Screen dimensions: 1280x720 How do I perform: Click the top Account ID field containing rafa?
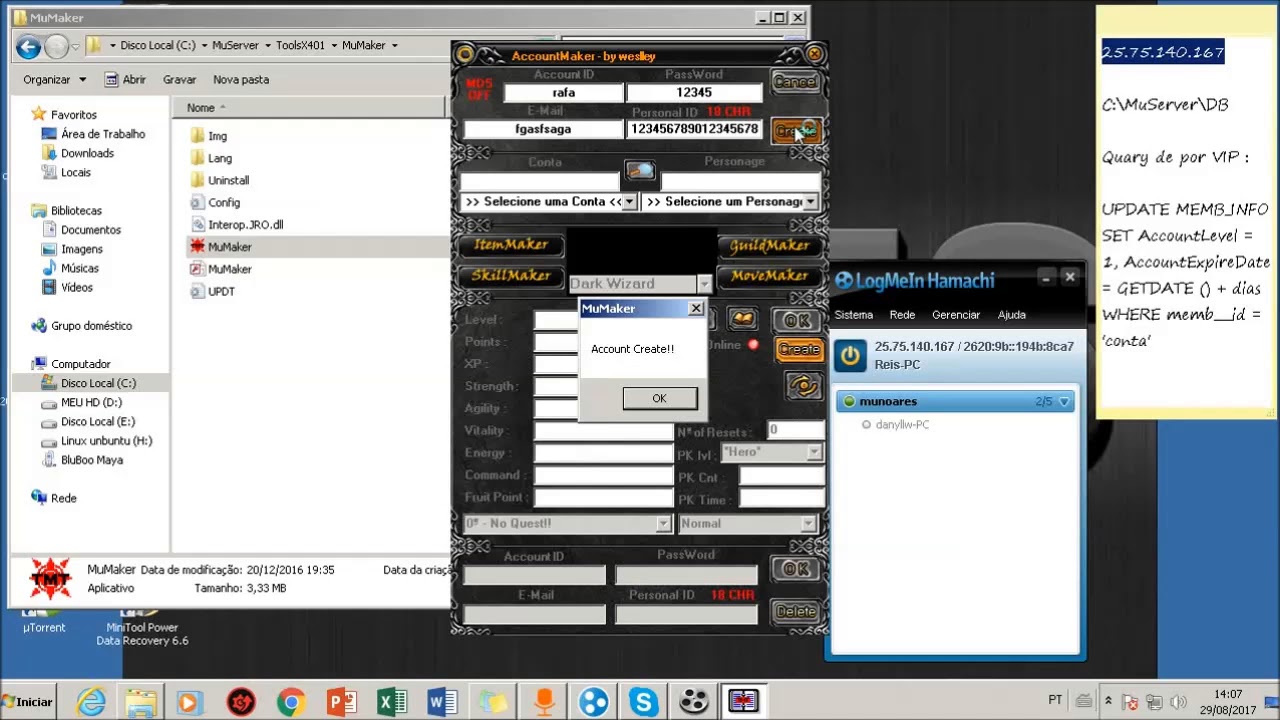coord(563,93)
